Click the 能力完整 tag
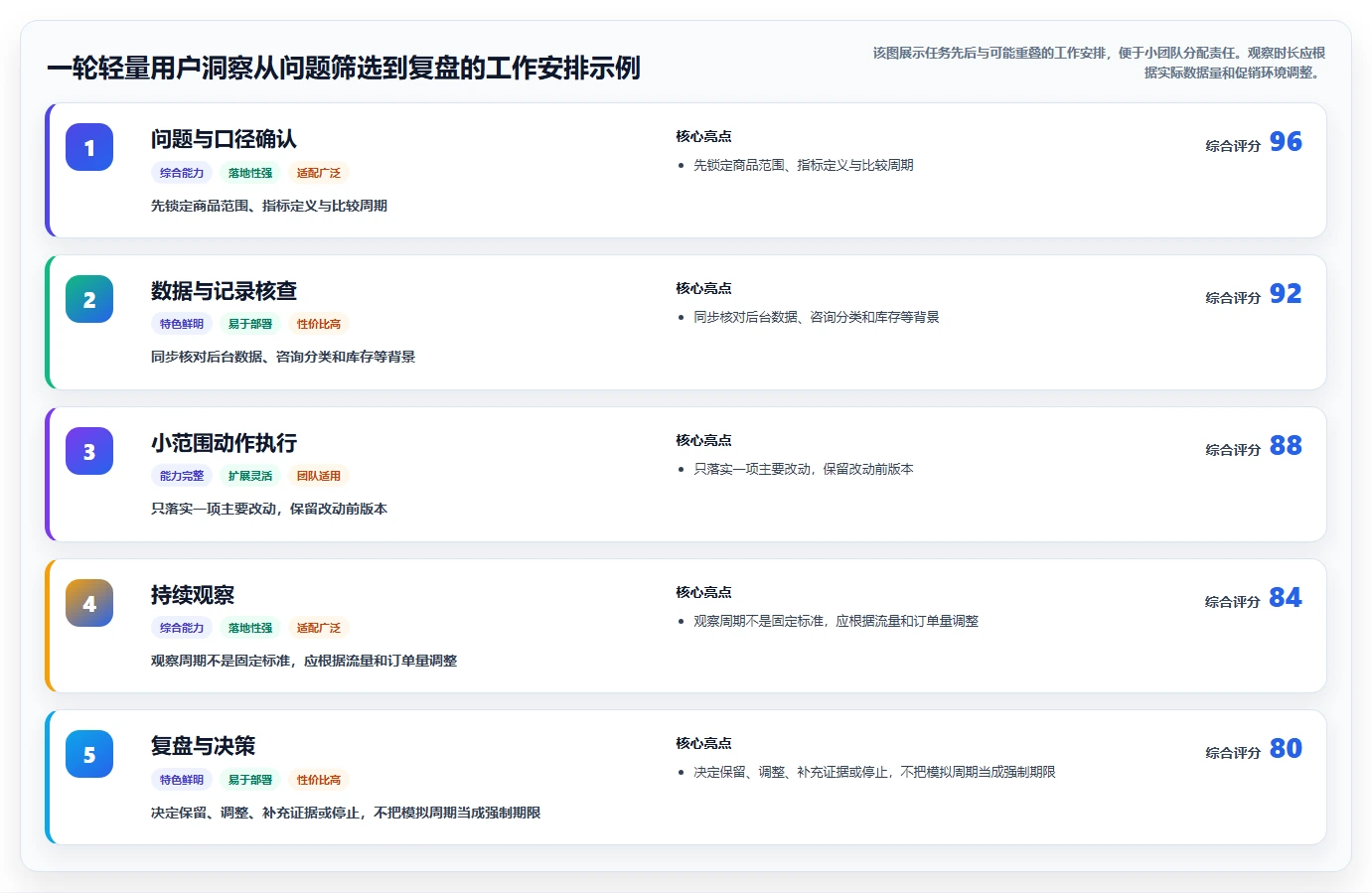Viewport: 1372px width, 893px height. click(x=182, y=476)
